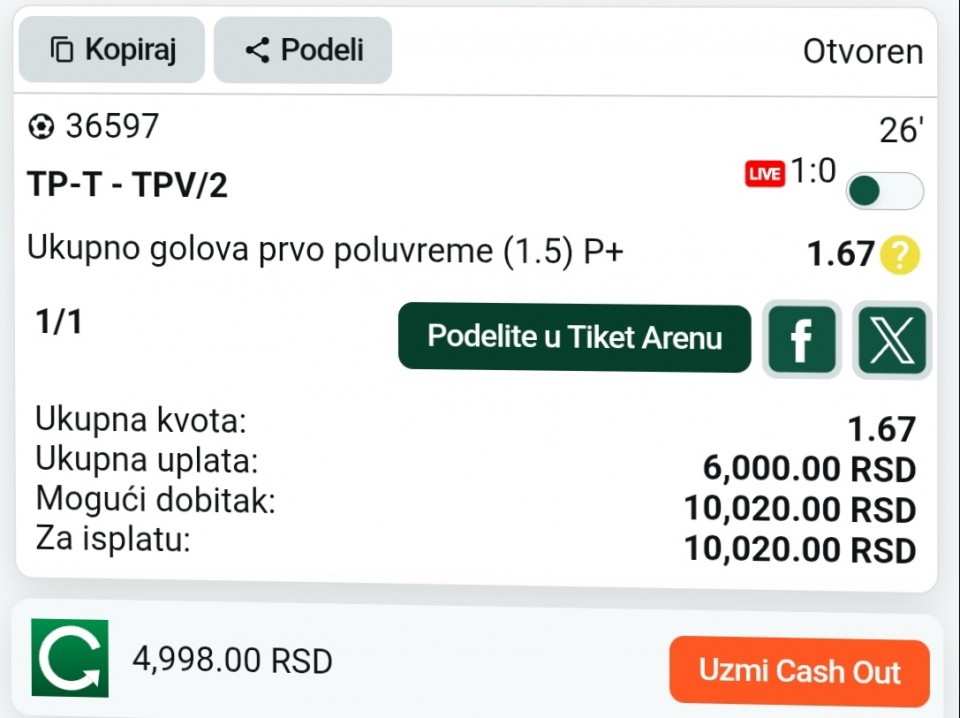Click the Ukupno golova prvo poluvreme bet line
Viewport: 960px width, 718px height.
(325, 249)
